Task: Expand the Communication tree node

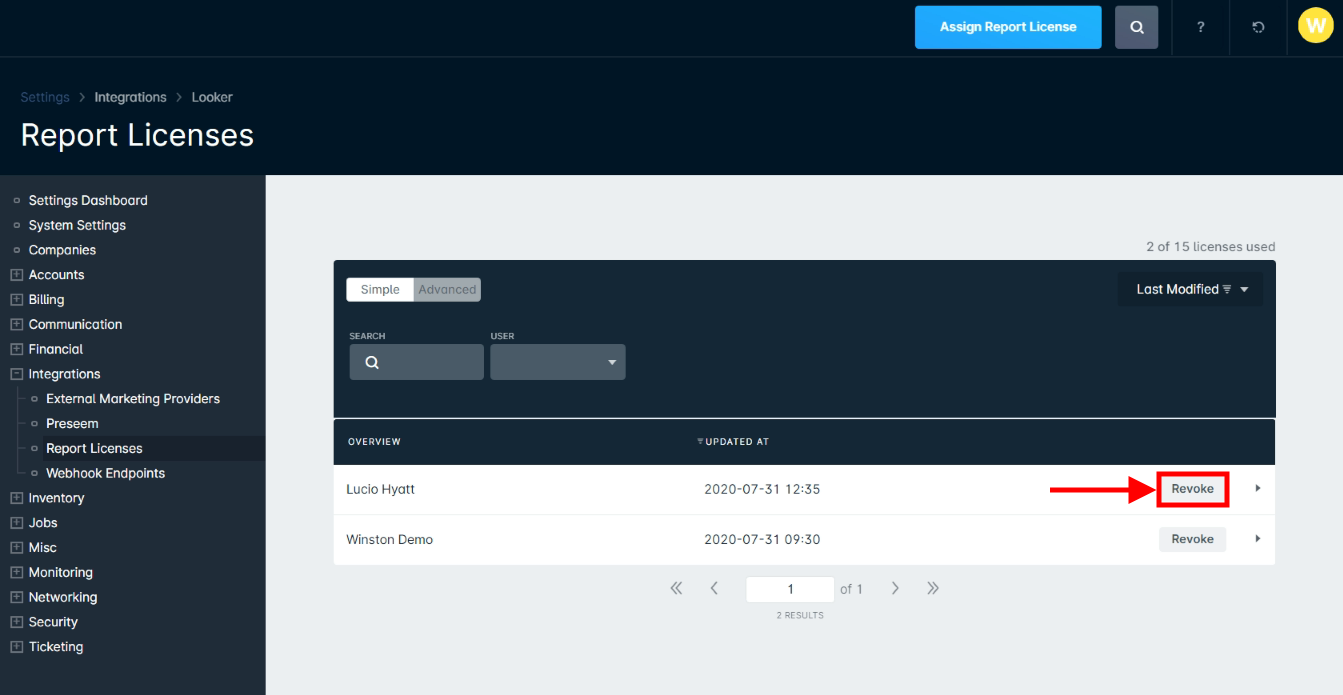Action: [x=16, y=325]
